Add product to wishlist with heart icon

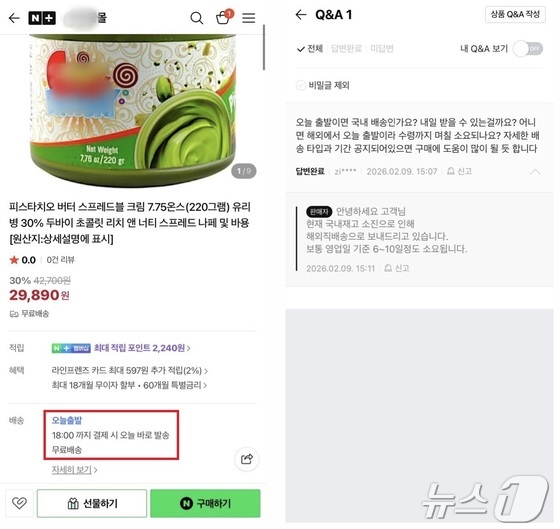tap(19, 503)
